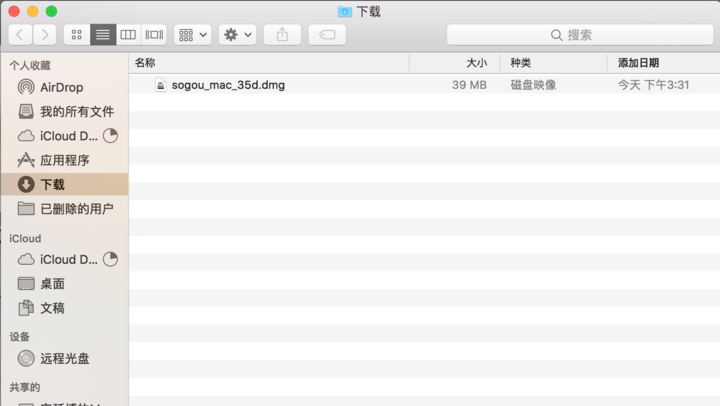Open iCloud Drive under 个人收藏
720x406 pixels.
[x=65, y=136]
